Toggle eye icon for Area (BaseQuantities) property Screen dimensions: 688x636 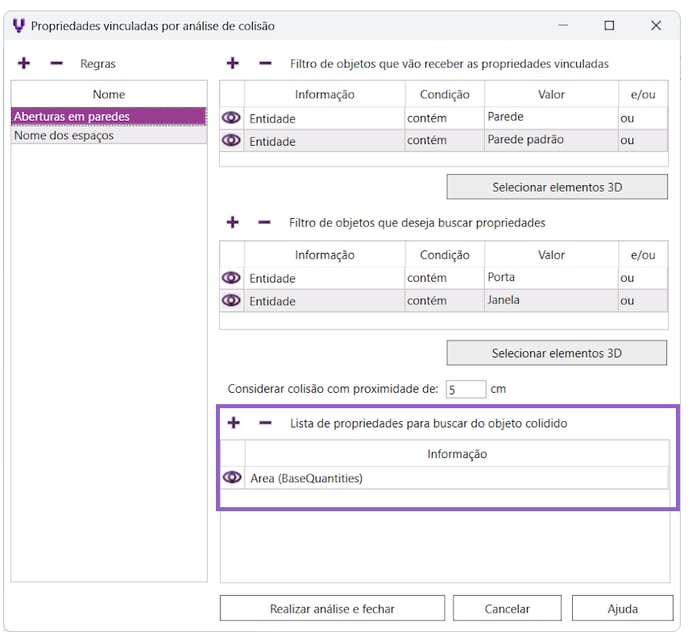point(232,478)
